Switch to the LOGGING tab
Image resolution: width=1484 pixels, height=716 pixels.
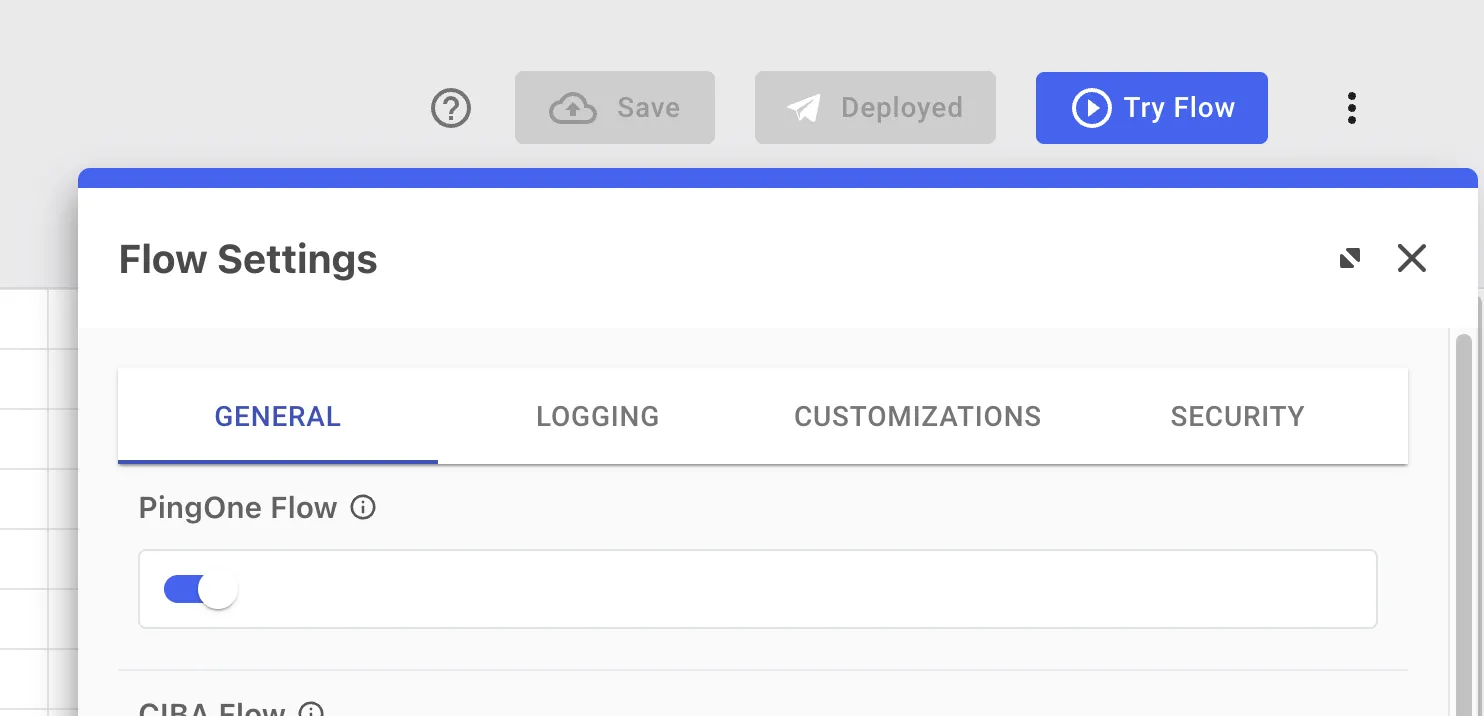pyautogui.click(x=598, y=416)
